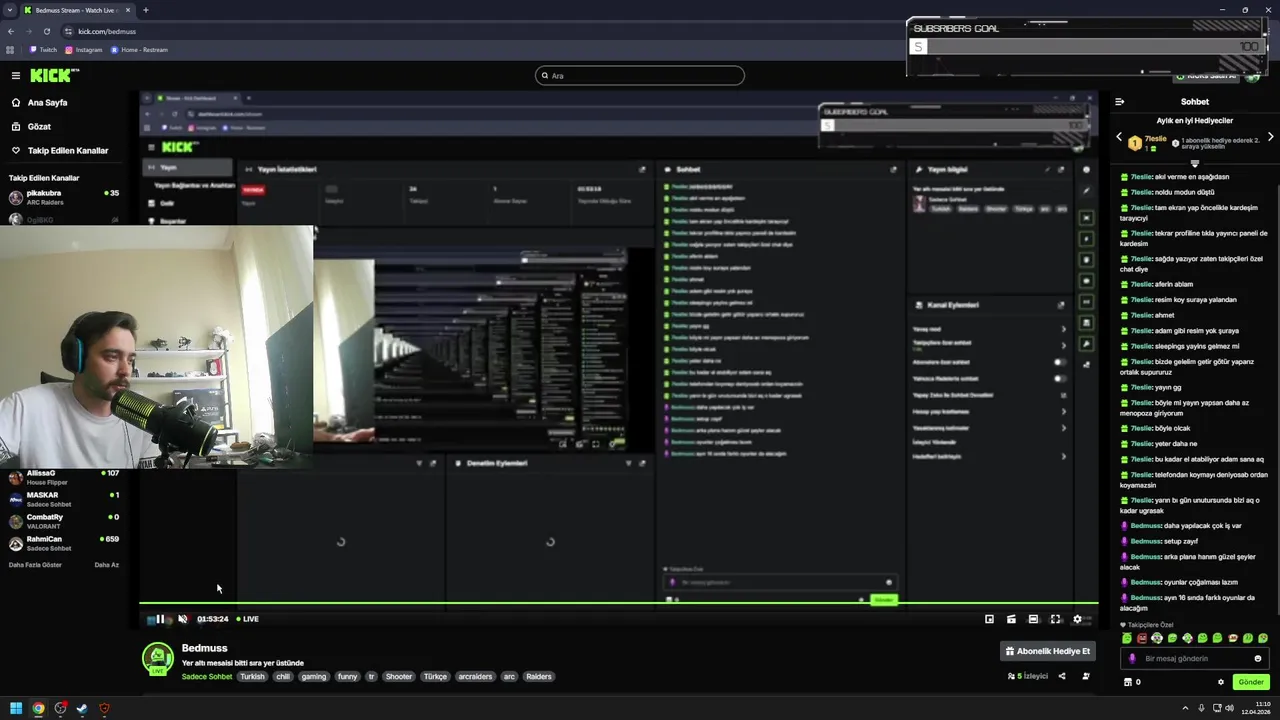Click Bedmuss channel avatar
The height and width of the screenshot is (720, 1280).
157,658
